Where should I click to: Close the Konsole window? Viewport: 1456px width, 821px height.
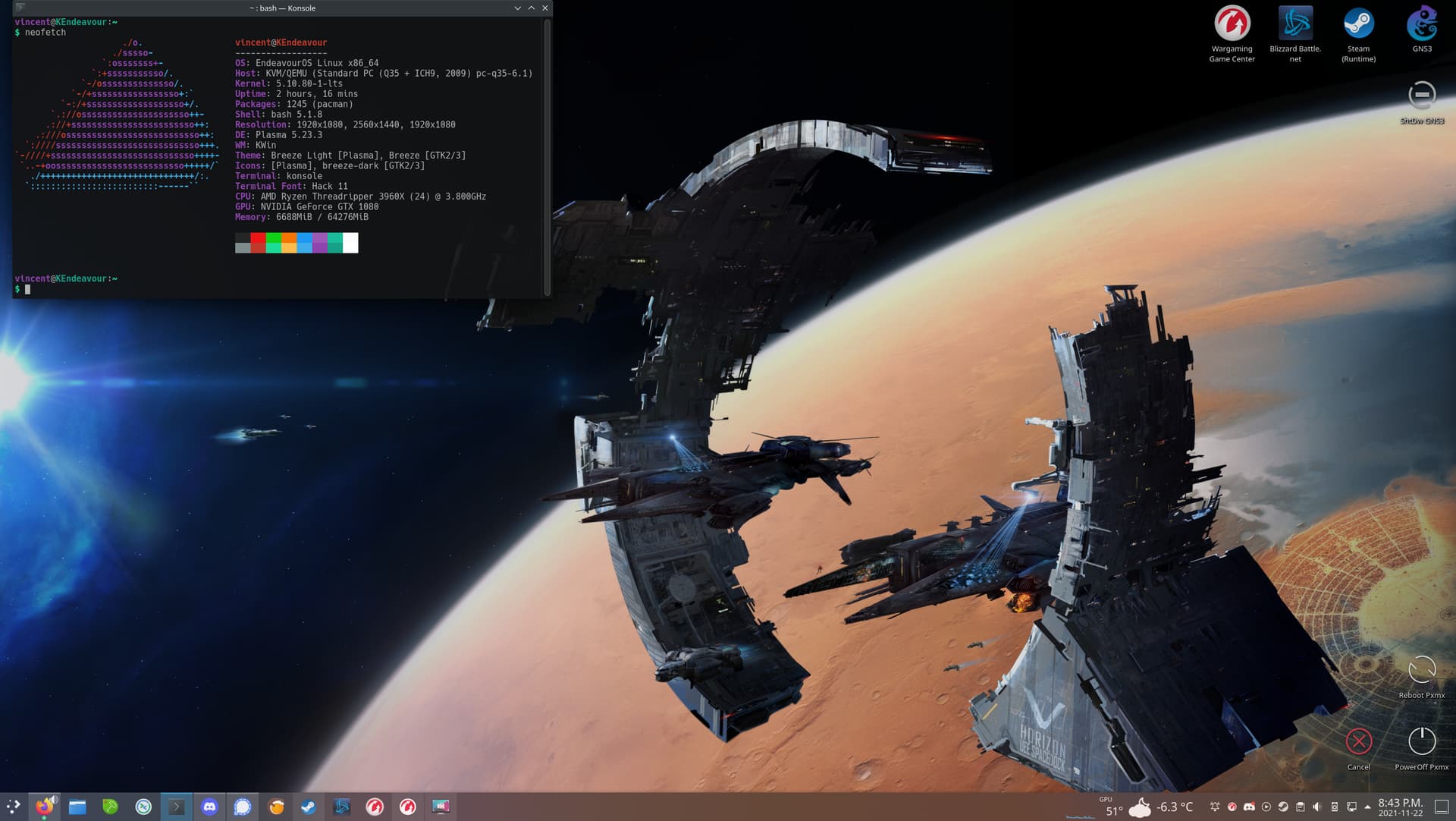click(x=544, y=8)
